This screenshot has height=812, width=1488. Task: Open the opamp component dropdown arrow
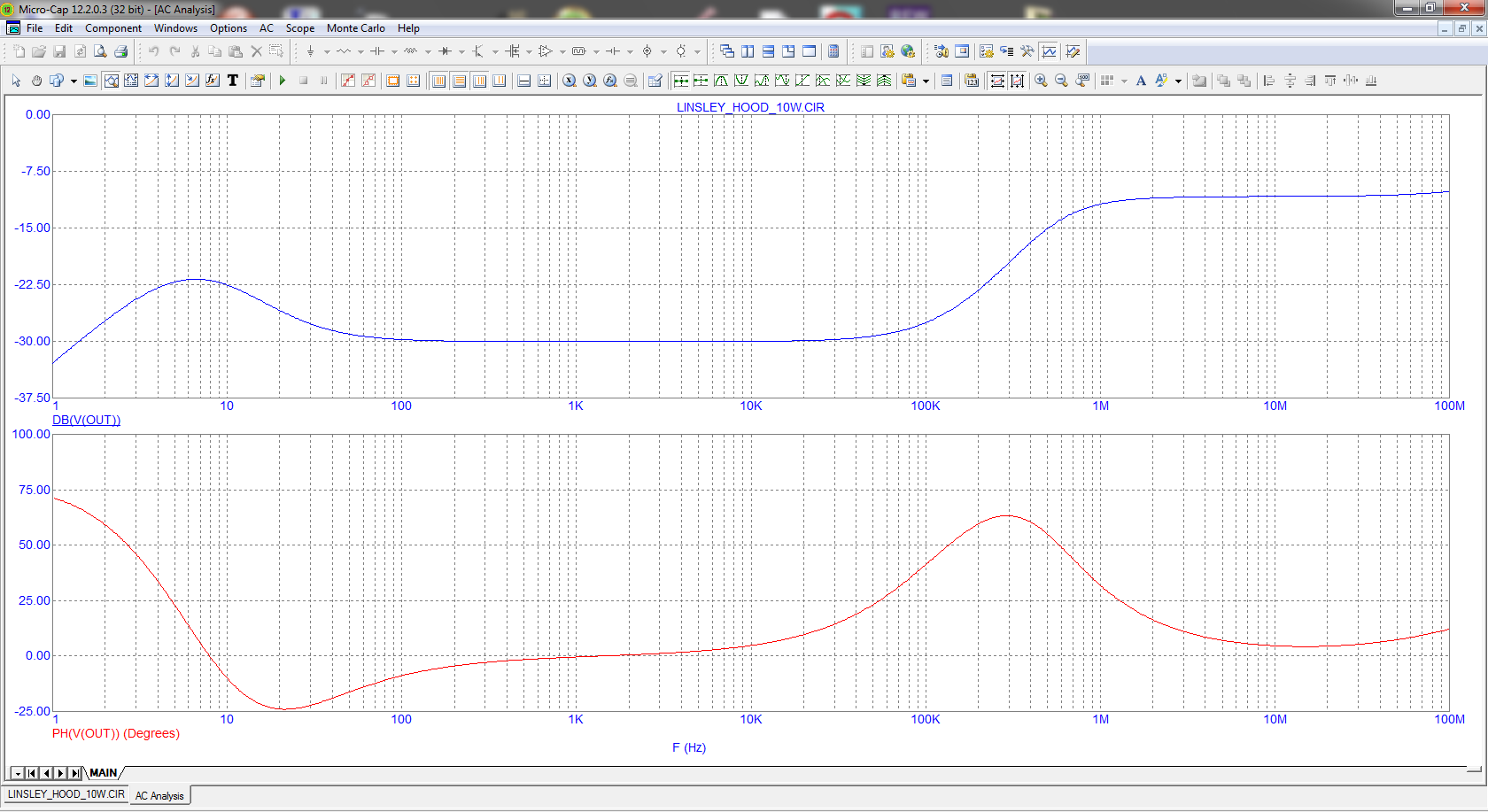(x=562, y=51)
